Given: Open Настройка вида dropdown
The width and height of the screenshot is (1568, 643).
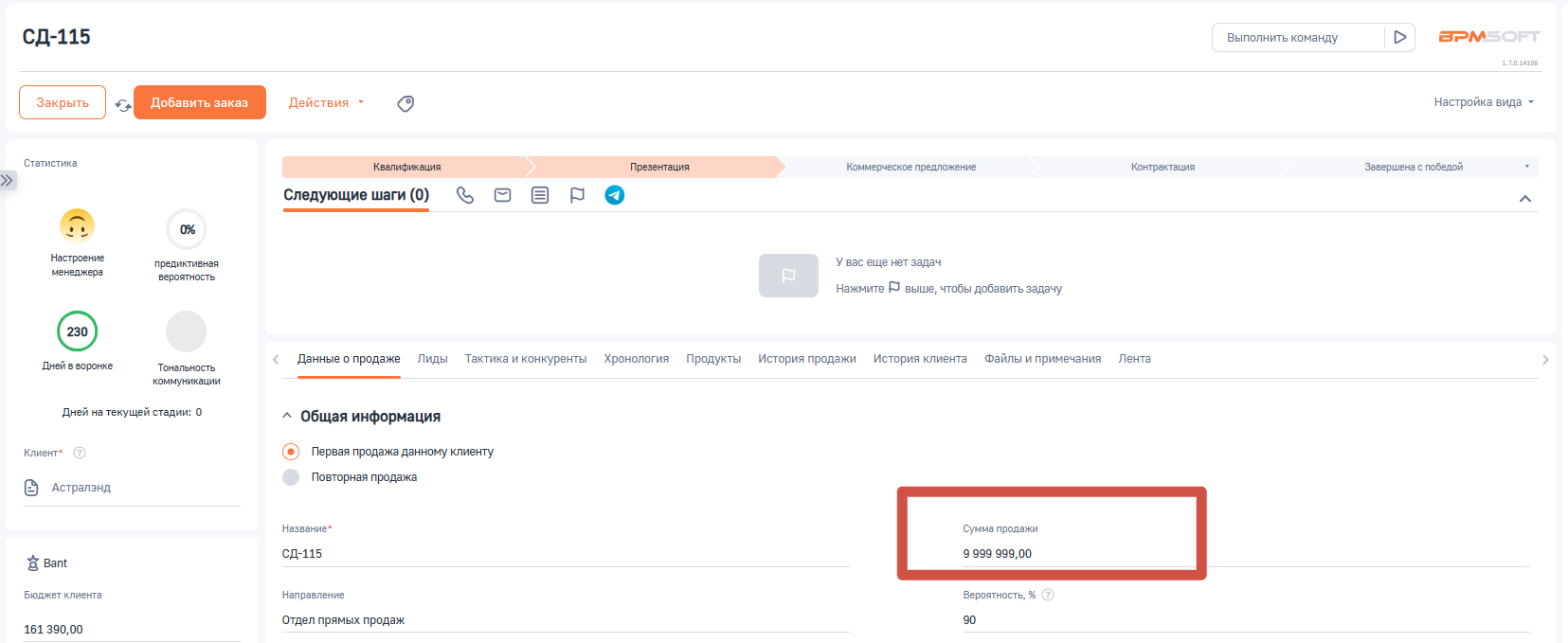Looking at the screenshot, I should point(1484,102).
